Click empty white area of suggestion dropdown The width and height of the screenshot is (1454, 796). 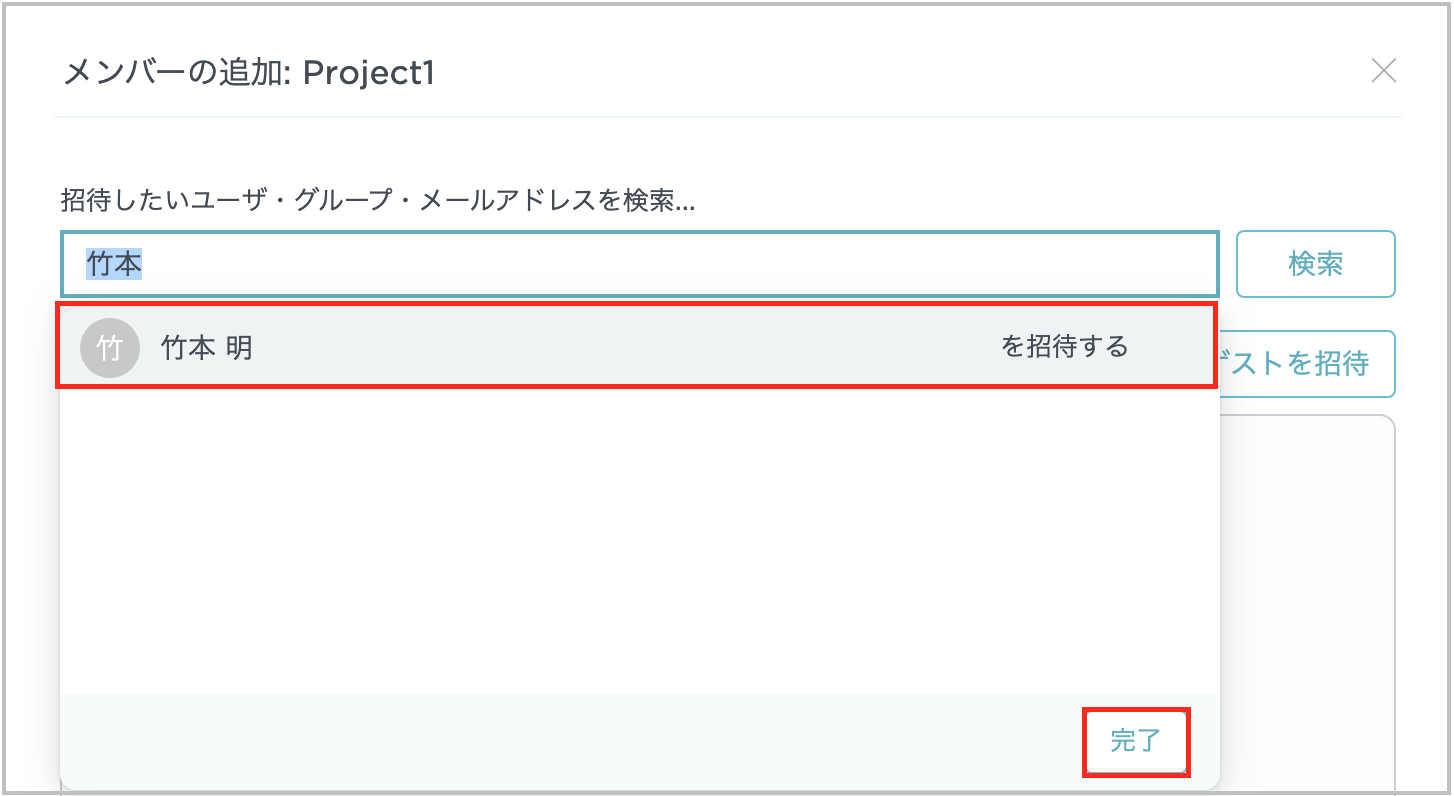640,540
